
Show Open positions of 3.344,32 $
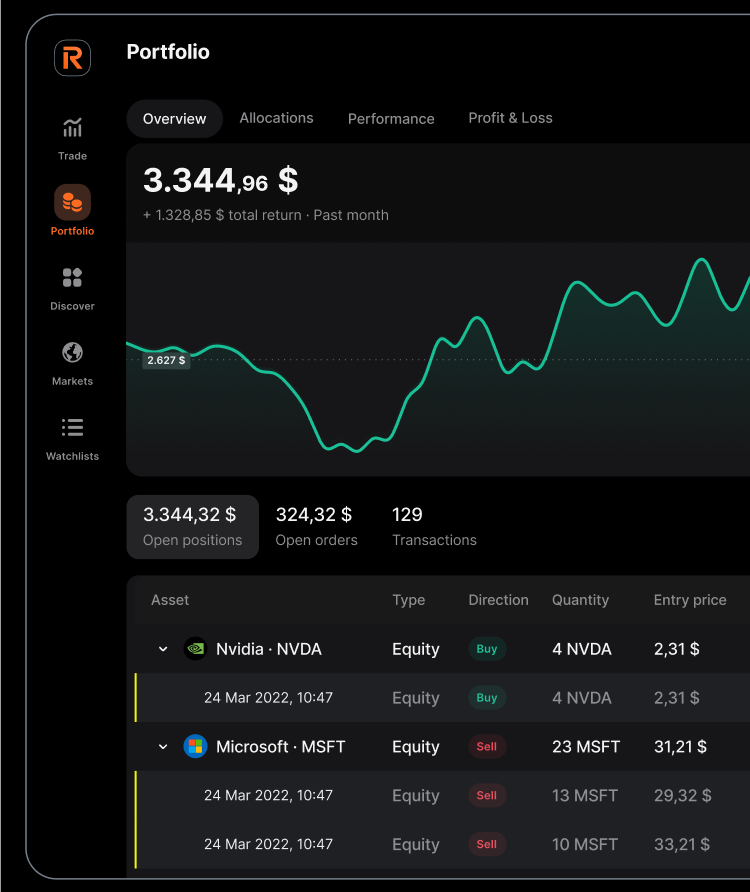pos(192,526)
